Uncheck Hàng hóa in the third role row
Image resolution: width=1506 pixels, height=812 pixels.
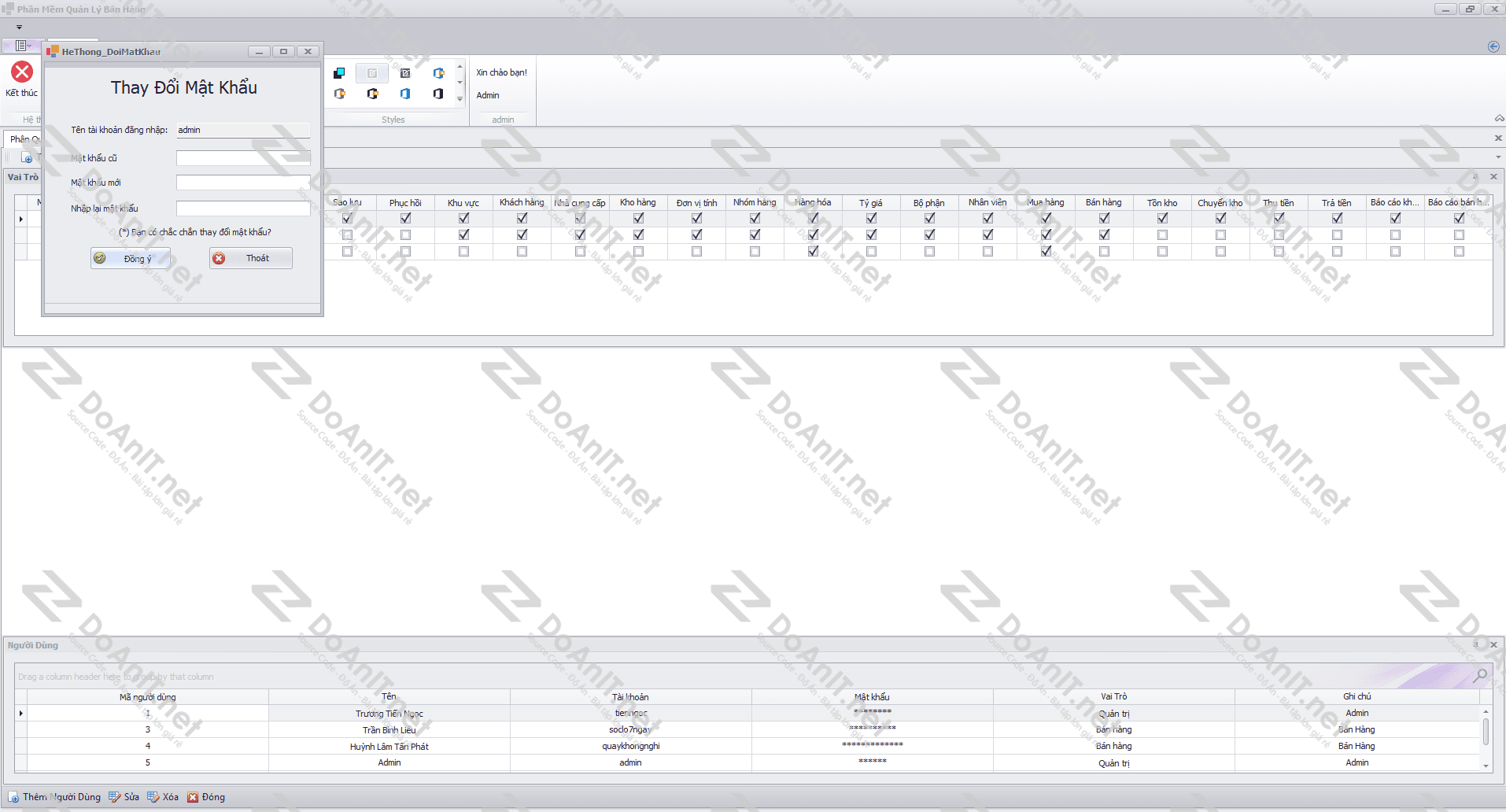813,251
